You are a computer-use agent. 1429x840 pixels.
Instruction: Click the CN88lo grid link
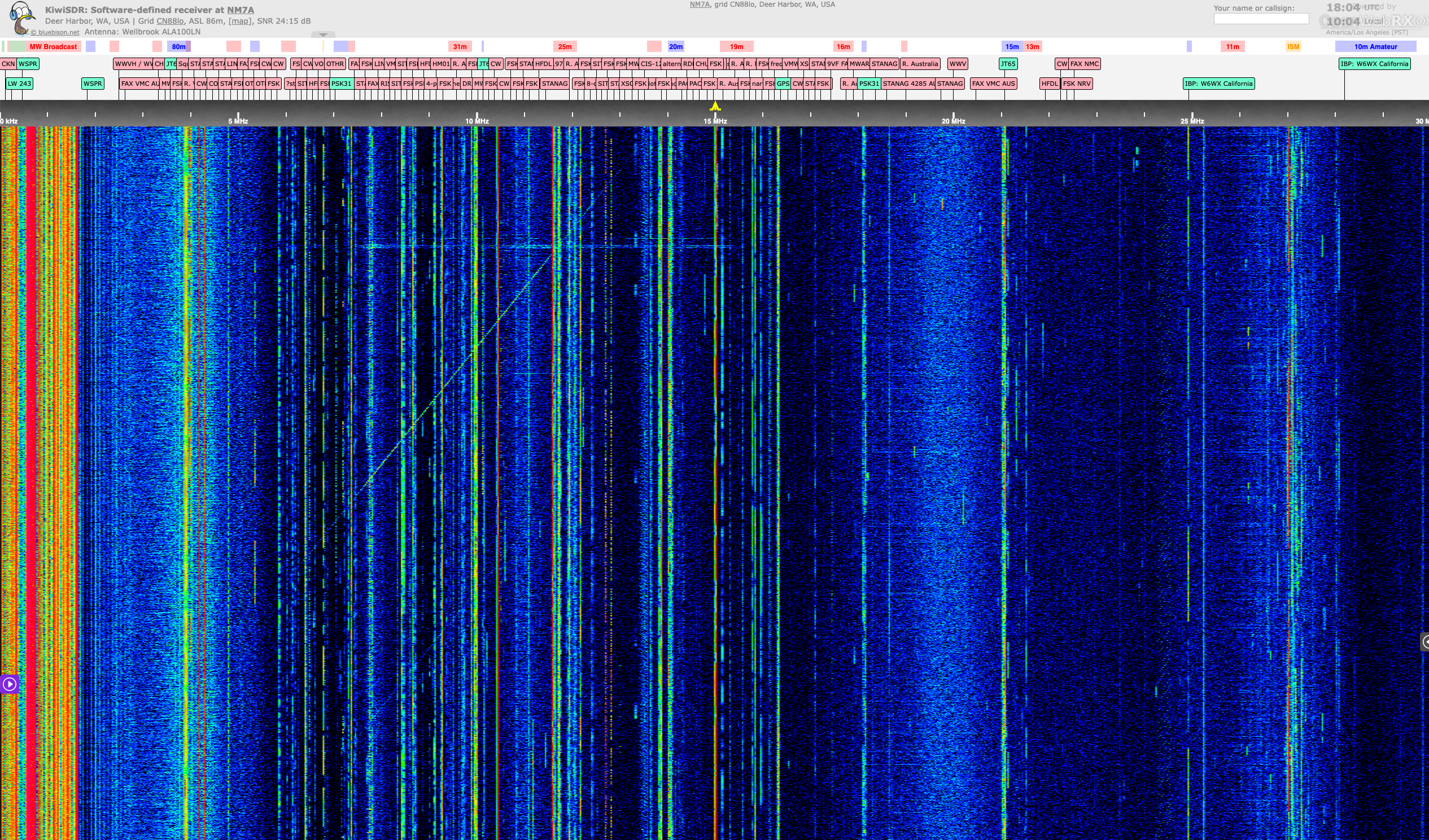coord(169,21)
